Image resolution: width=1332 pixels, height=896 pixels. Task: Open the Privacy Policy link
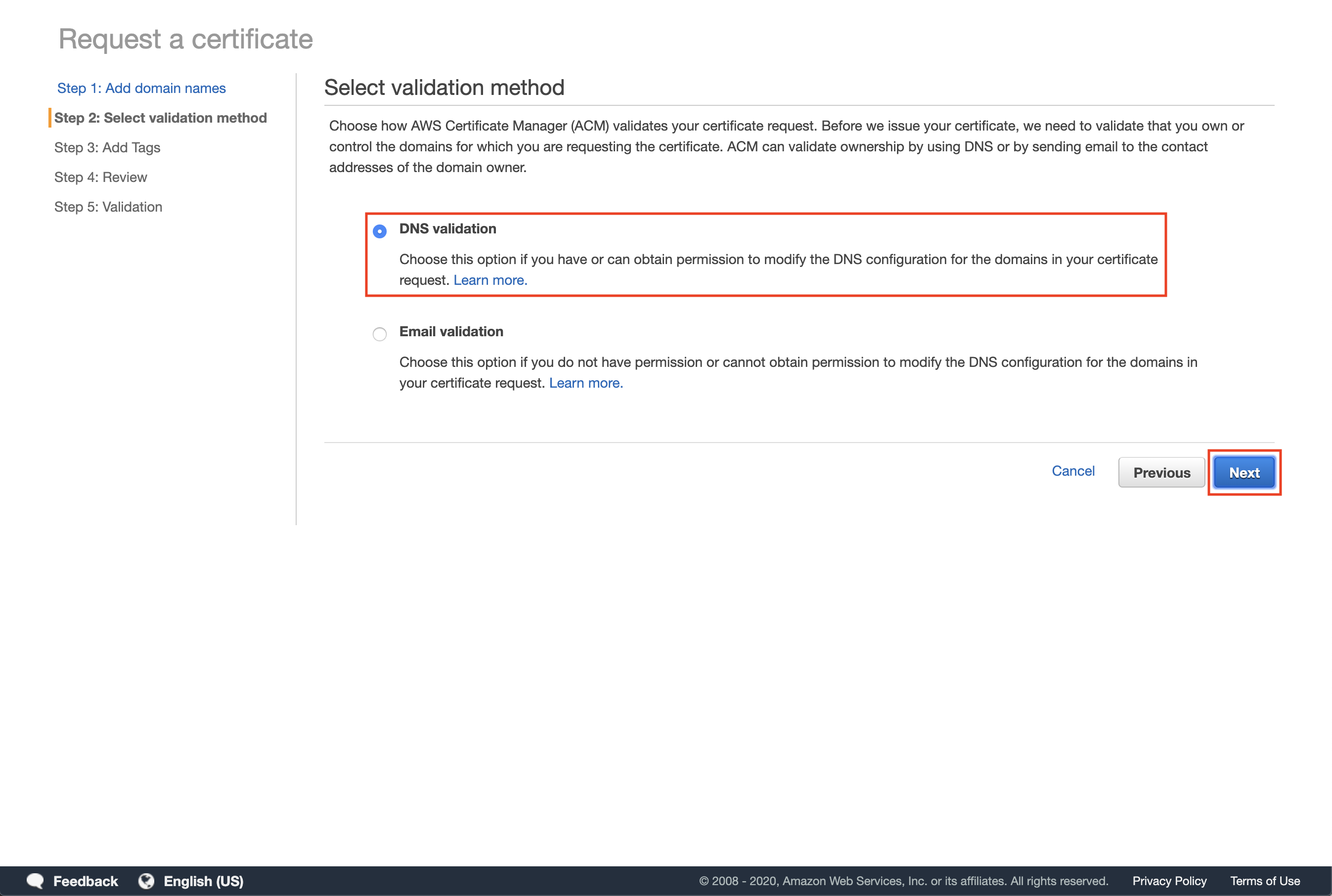(x=1169, y=881)
